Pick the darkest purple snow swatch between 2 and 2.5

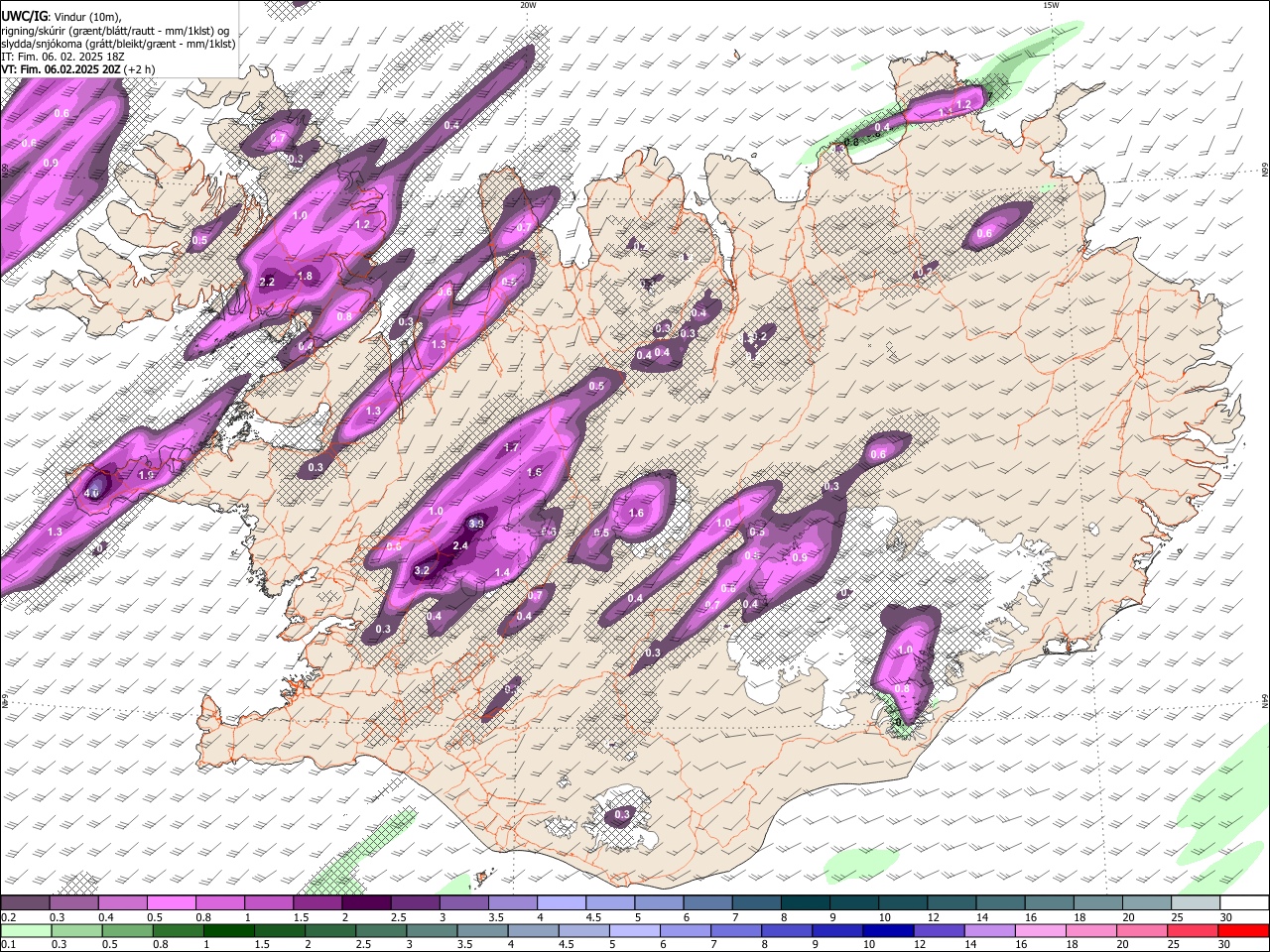[366, 903]
